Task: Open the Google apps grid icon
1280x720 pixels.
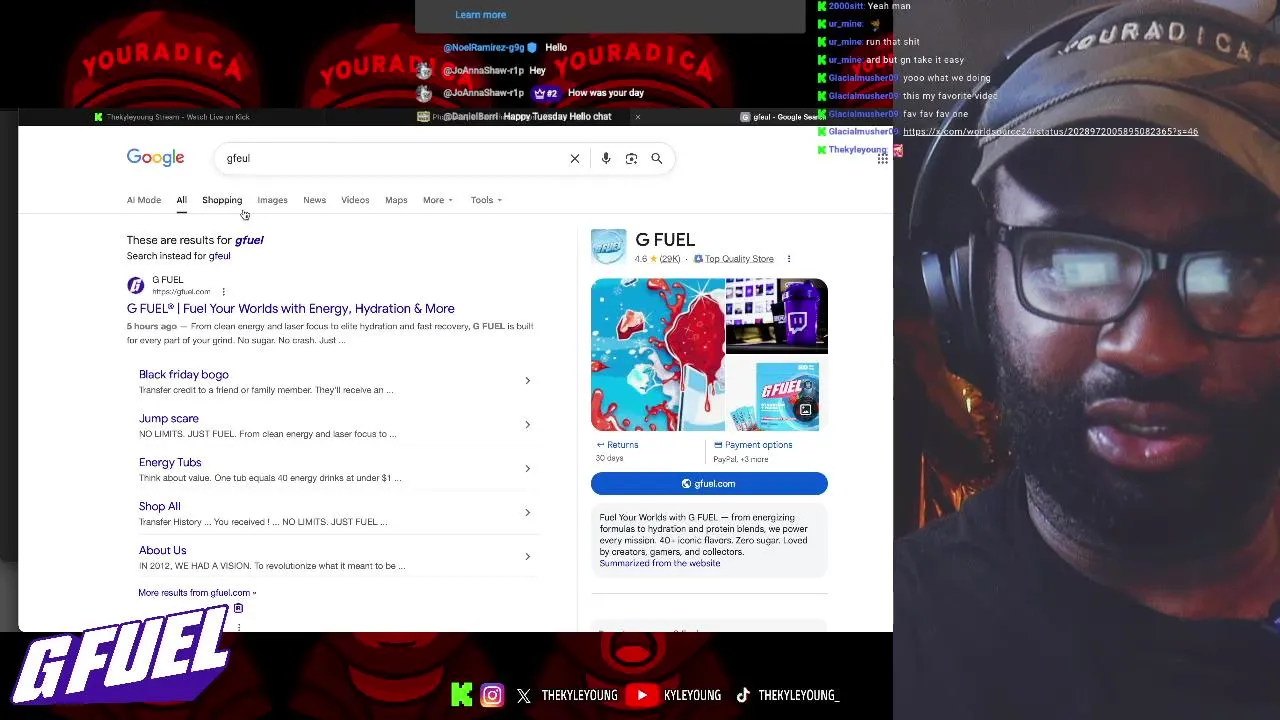Action: click(x=882, y=158)
